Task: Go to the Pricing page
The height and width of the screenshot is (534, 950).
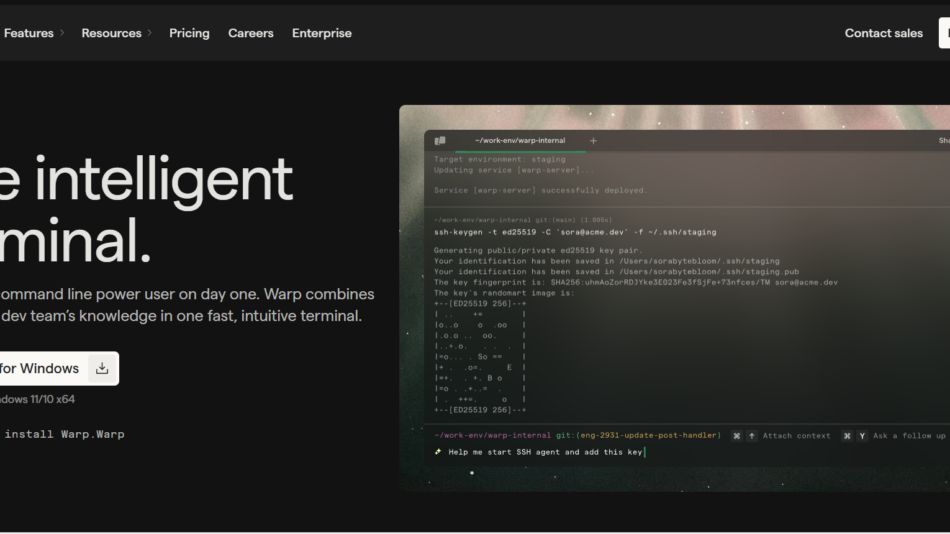Action: pos(189,33)
